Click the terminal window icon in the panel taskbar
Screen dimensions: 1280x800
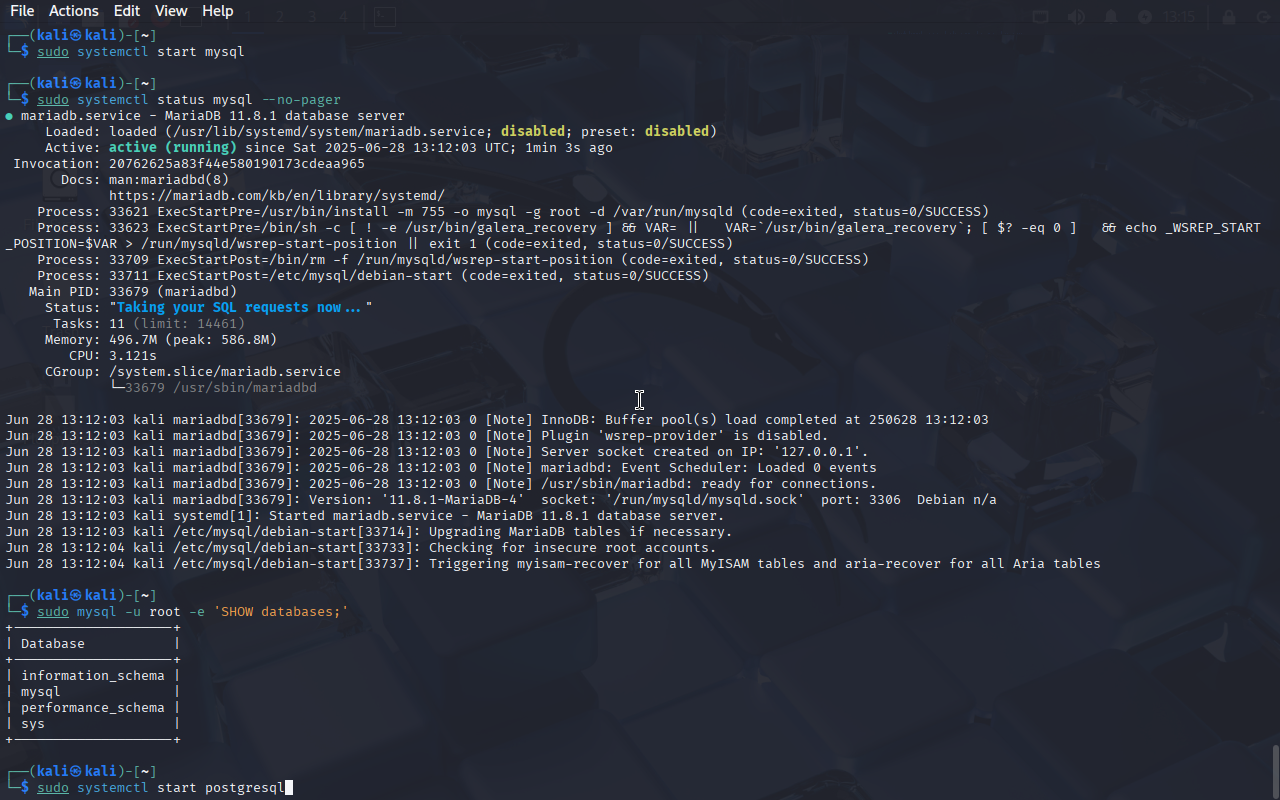click(x=385, y=17)
